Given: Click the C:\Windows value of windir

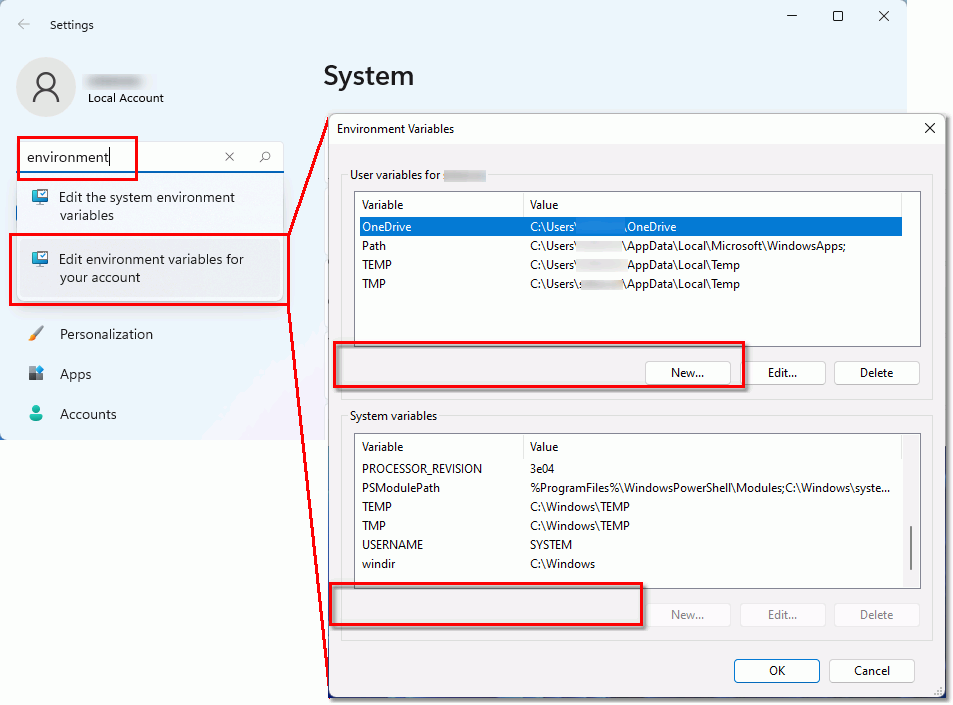Looking at the screenshot, I should pyautogui.click(x=562, y=563).
